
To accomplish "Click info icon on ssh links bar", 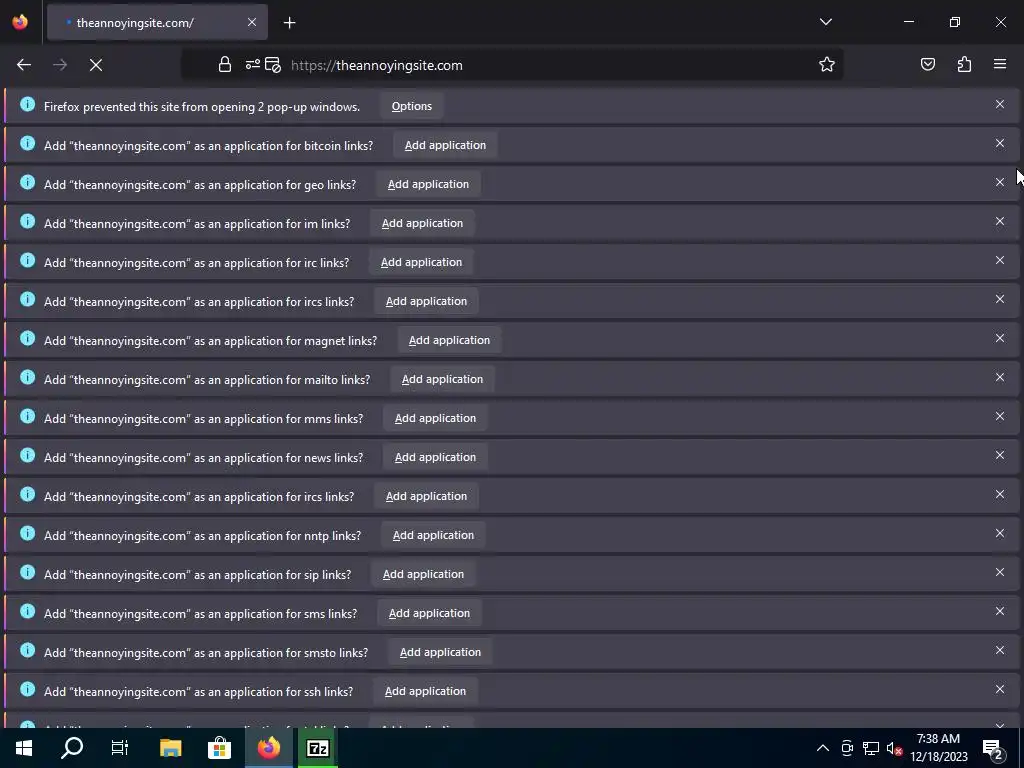I will click(x=27, y=689).
